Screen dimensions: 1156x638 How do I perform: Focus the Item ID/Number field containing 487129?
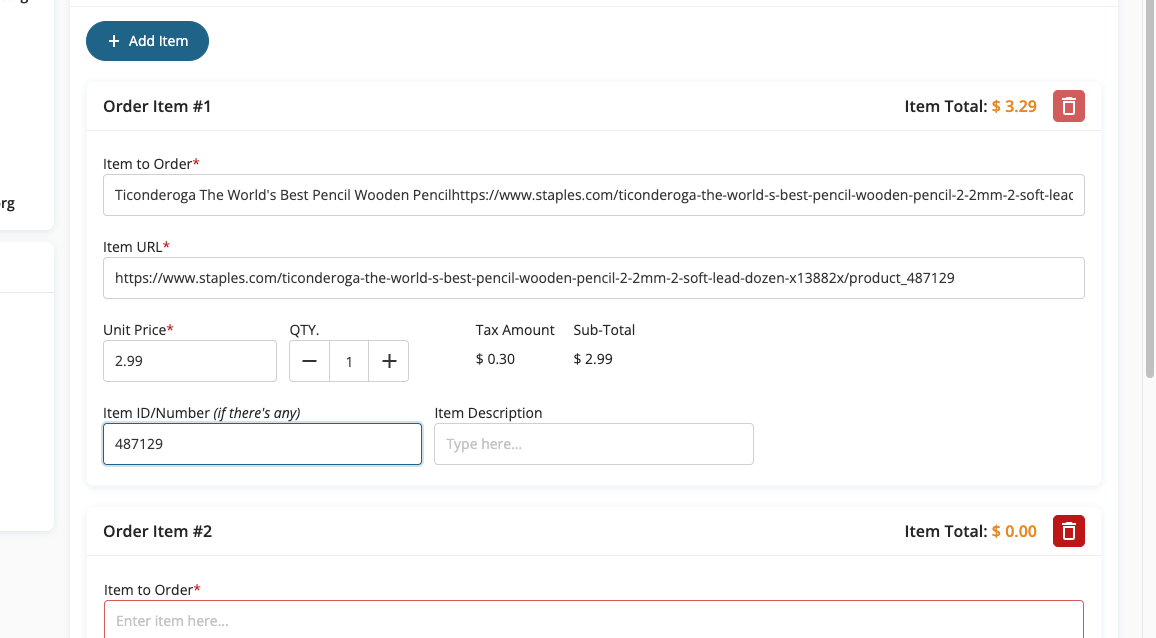[x=262, y=444]
